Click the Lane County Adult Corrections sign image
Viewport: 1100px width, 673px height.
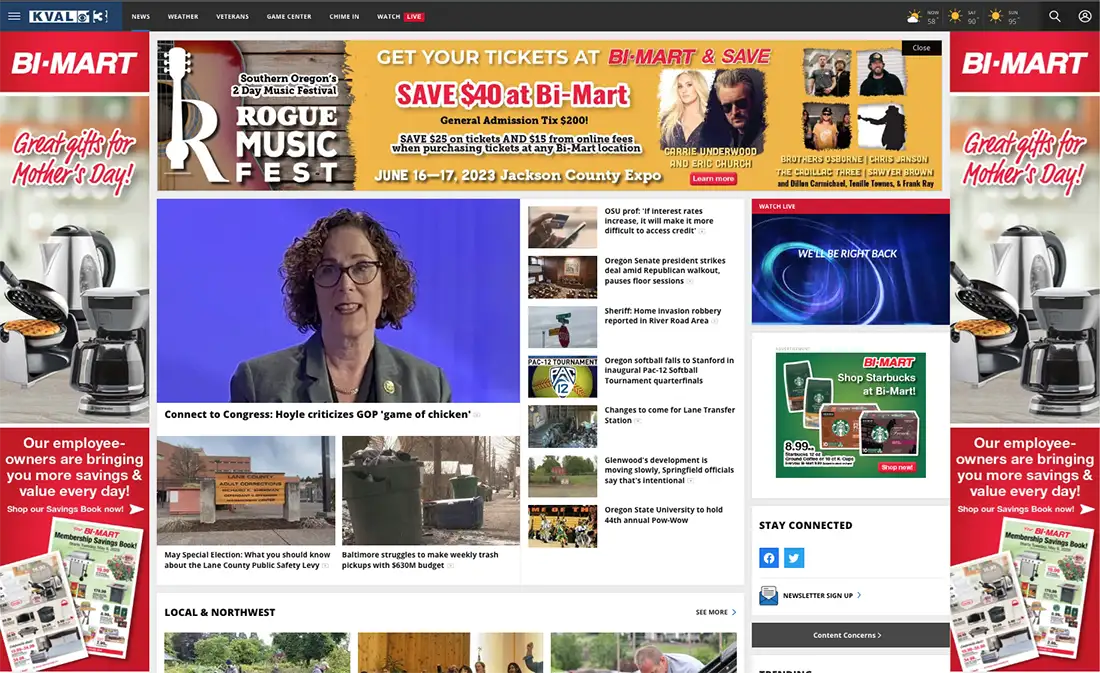click(x=246, y=491)
